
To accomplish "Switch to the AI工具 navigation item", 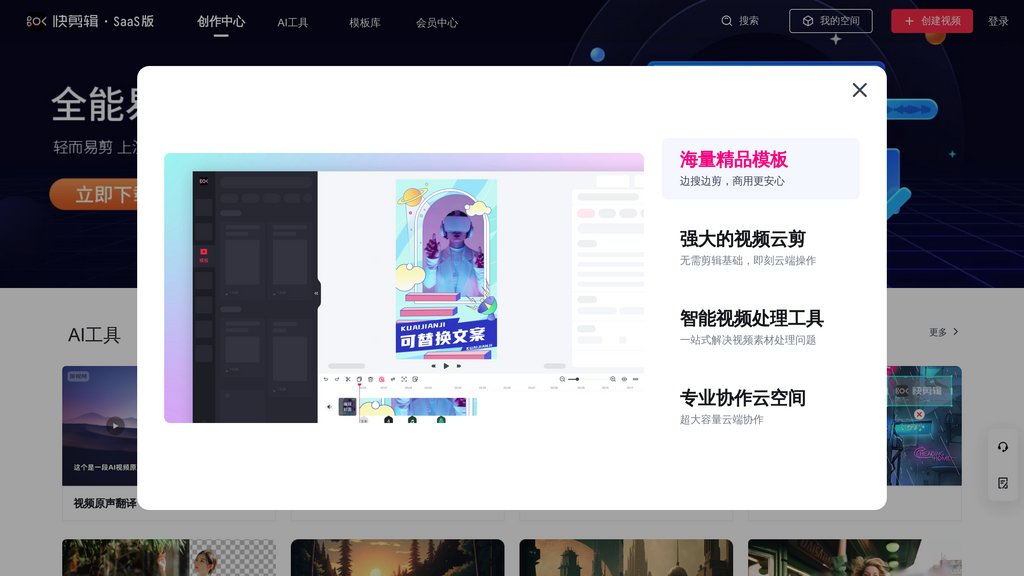I will click(291, 21).
